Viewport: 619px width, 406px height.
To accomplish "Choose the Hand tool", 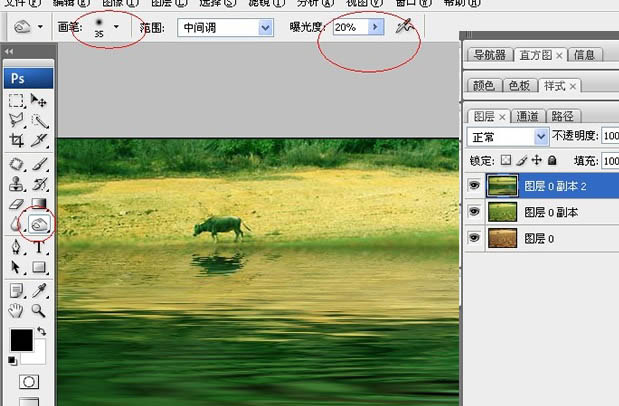I will [x=17, y=310].
